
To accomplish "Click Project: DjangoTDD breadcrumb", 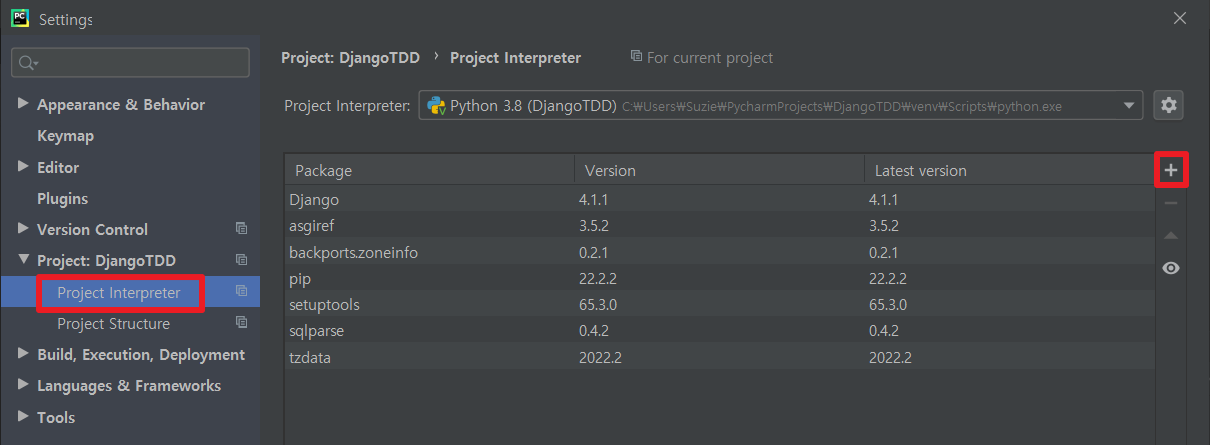I will point(350,58).
